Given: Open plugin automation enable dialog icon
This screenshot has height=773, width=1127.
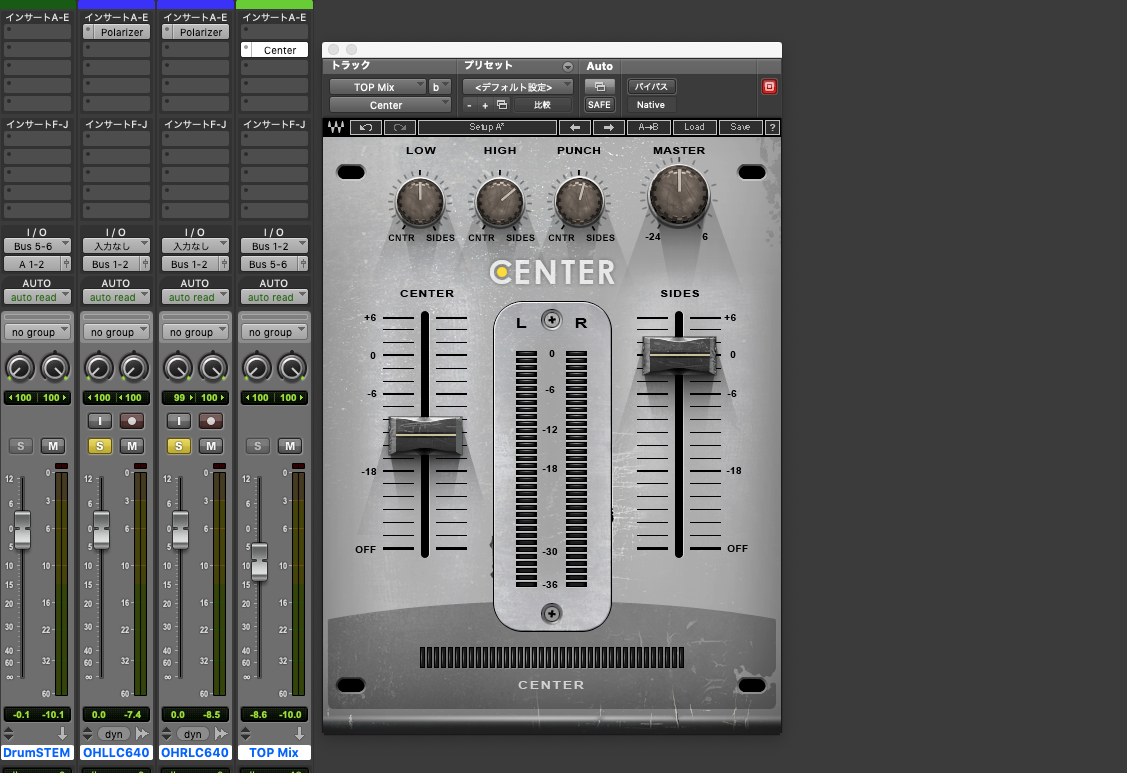Looking at the screenshot, I should [599, 86].
